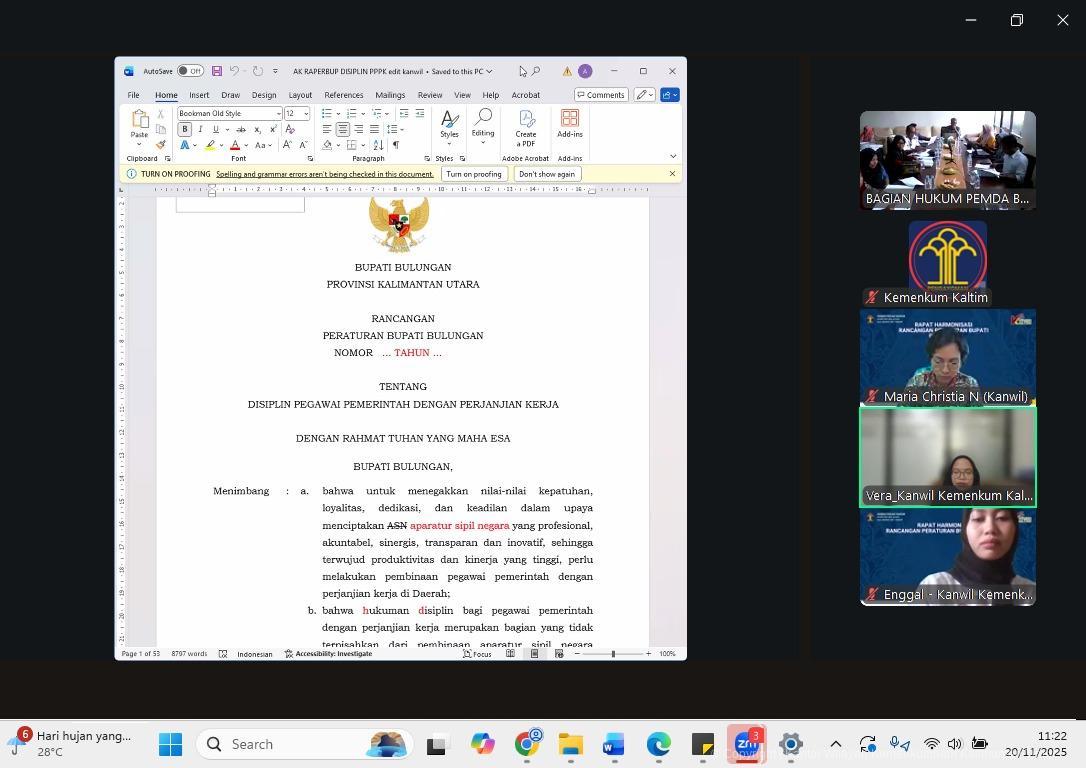Click the Turn on proofing button
This screenshot has height=768, width=1086.
[x=474, y=174]
